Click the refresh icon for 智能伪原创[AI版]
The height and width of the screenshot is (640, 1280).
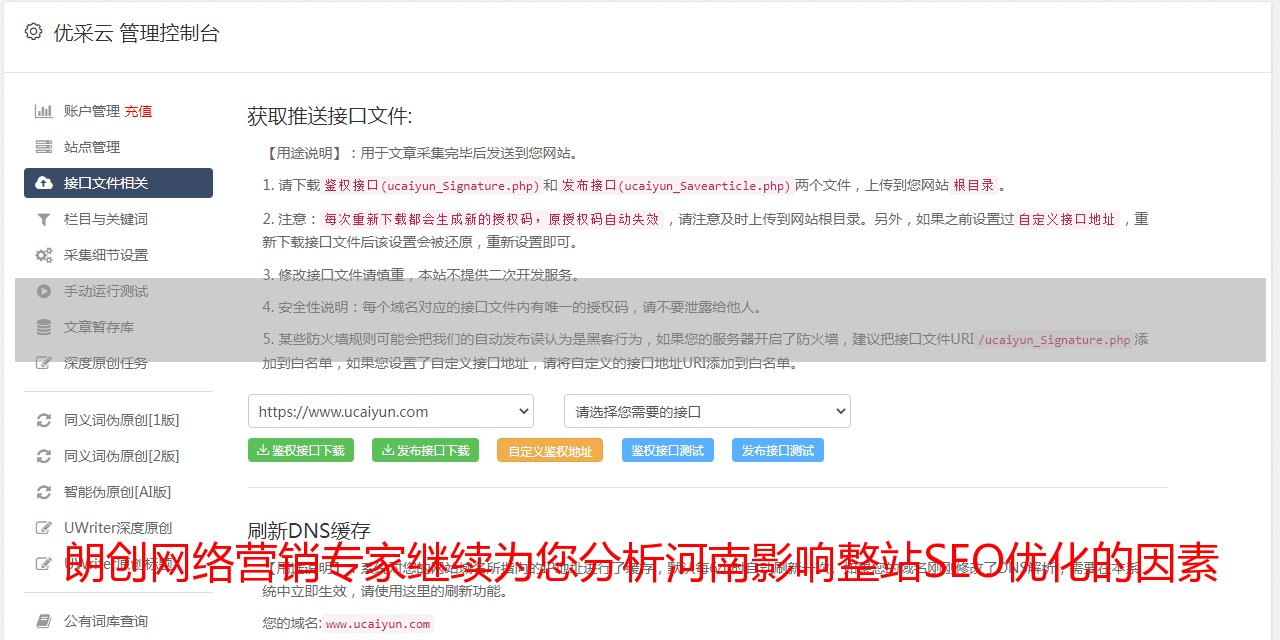44,492
